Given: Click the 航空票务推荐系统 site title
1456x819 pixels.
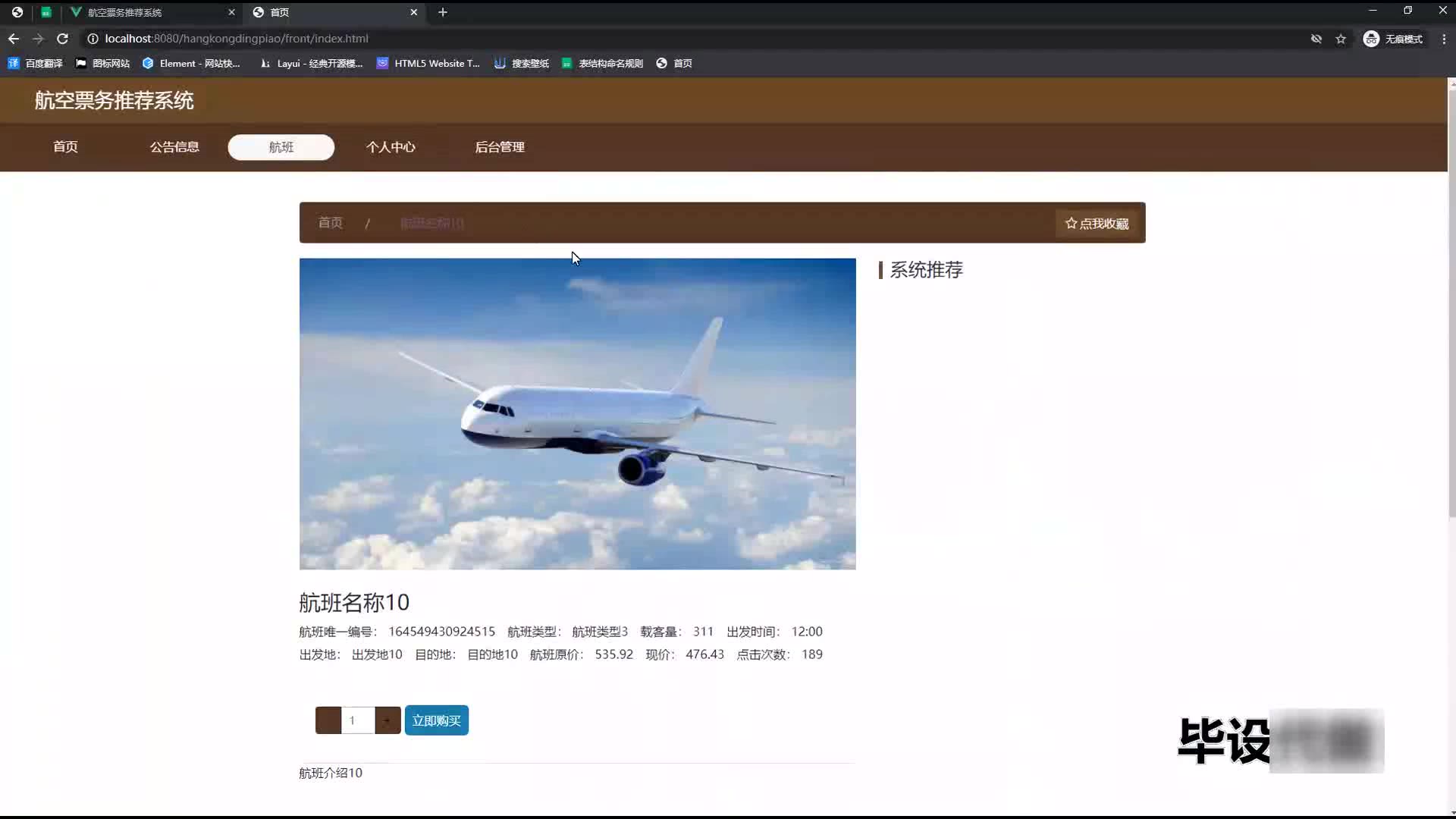Looking at the screenshot, I should [x=114, y=100].
